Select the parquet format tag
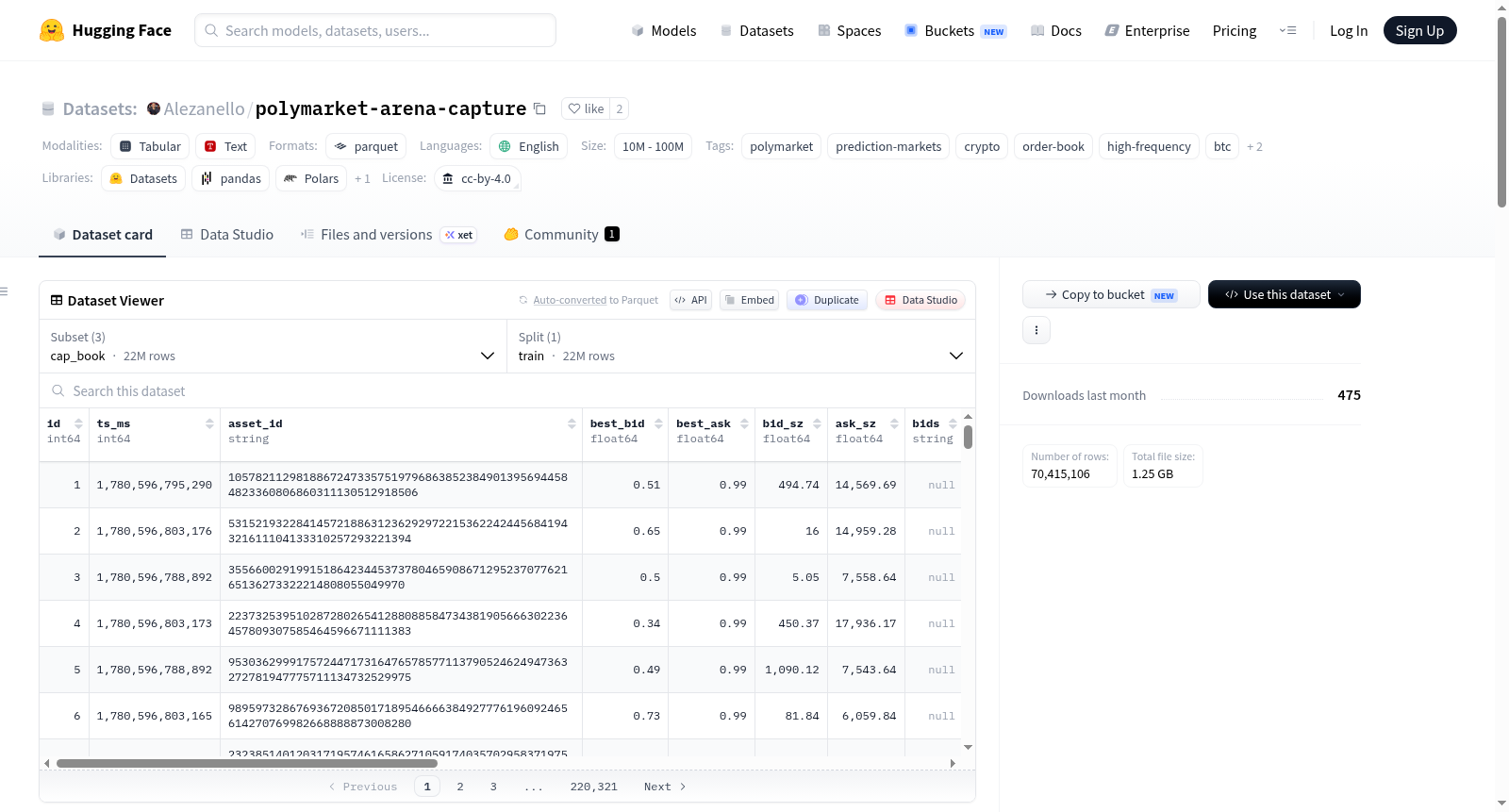This screenshot has height=812, width=1509. [x=366, y=146]
